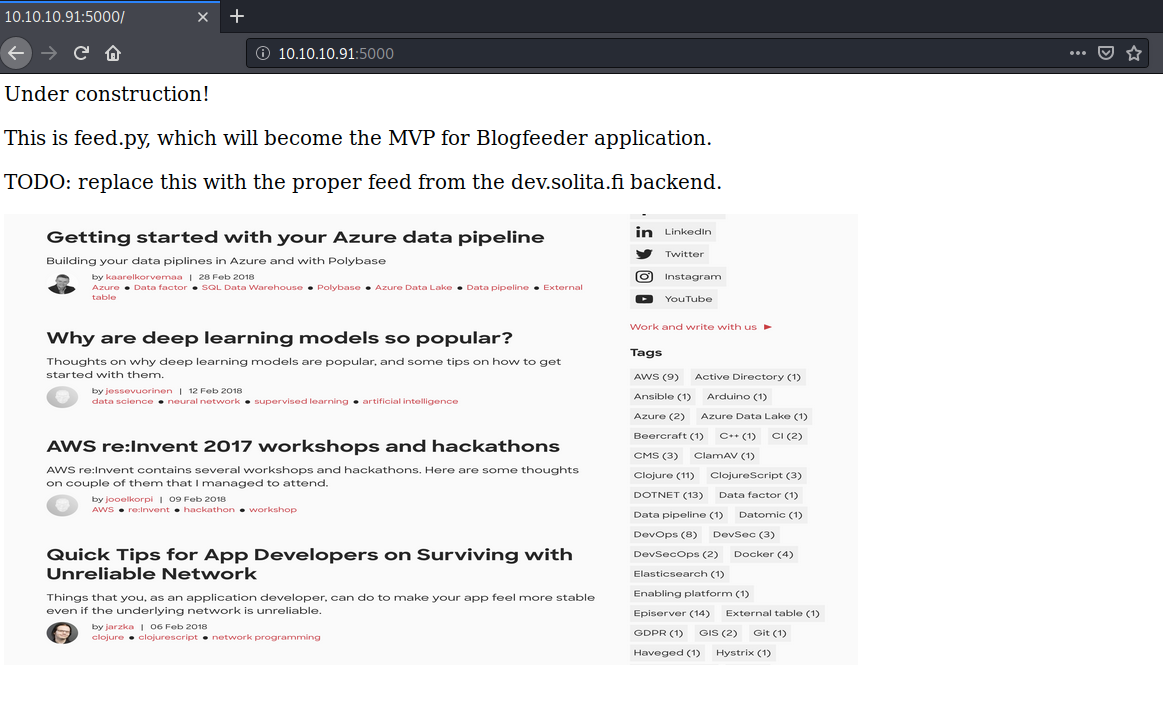Click kaarelkorvemaa author avatar thumbnail
The height and width of the screenshot is (703, 1163).
(62, 283)
